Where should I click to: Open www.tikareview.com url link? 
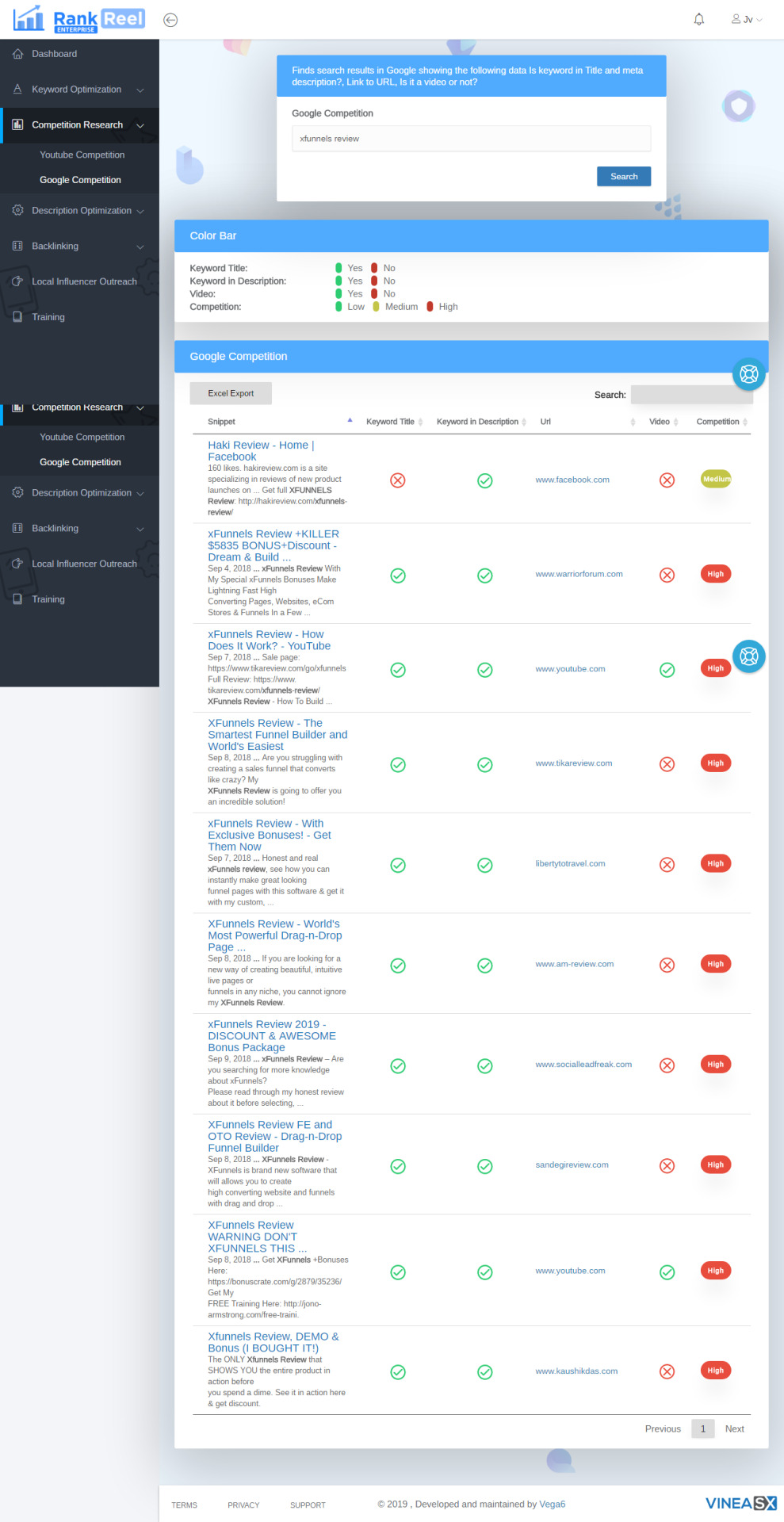574,763
